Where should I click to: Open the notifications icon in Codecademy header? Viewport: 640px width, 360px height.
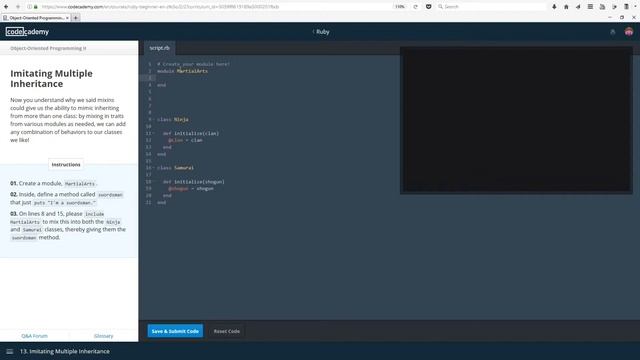coord(613,32)
